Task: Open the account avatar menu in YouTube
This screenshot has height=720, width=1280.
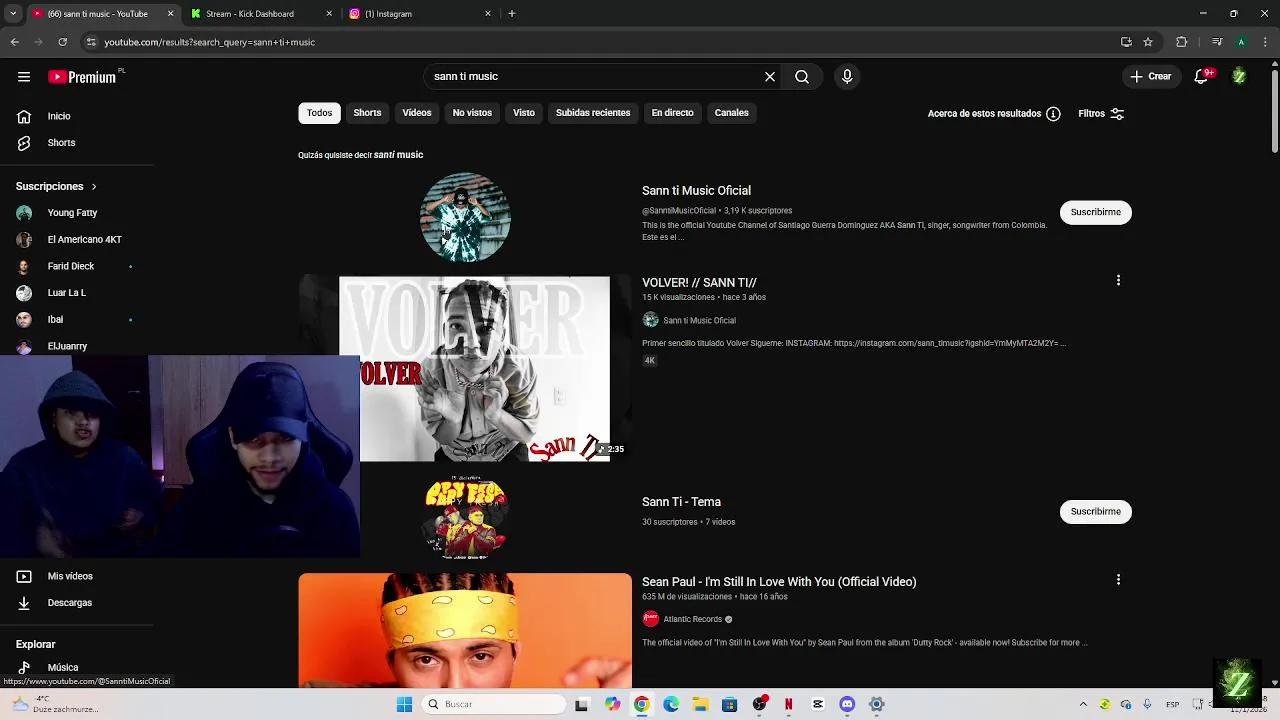Action: [1239, 76]
